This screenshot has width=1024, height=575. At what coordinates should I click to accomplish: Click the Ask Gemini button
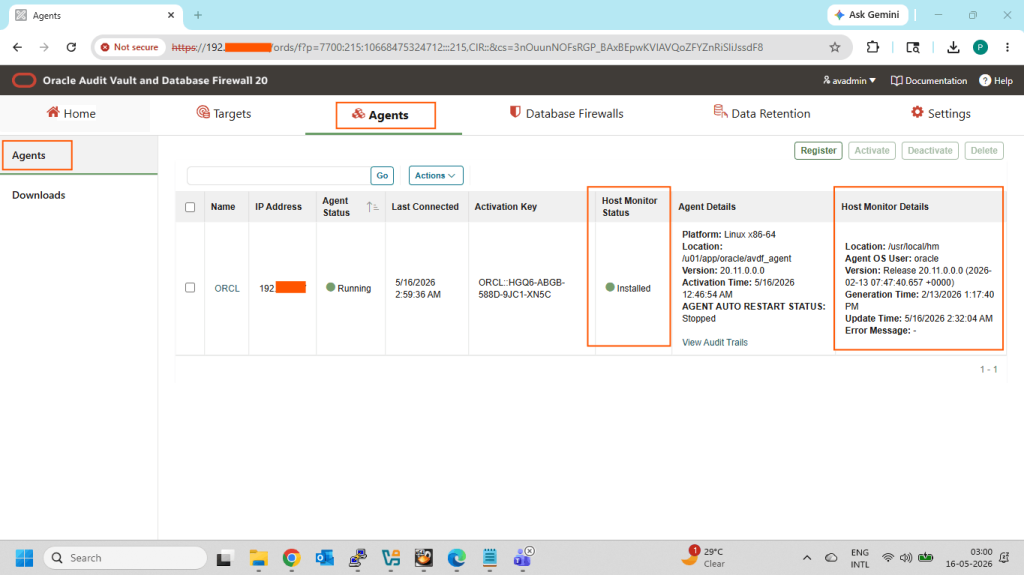coord(867,14)
